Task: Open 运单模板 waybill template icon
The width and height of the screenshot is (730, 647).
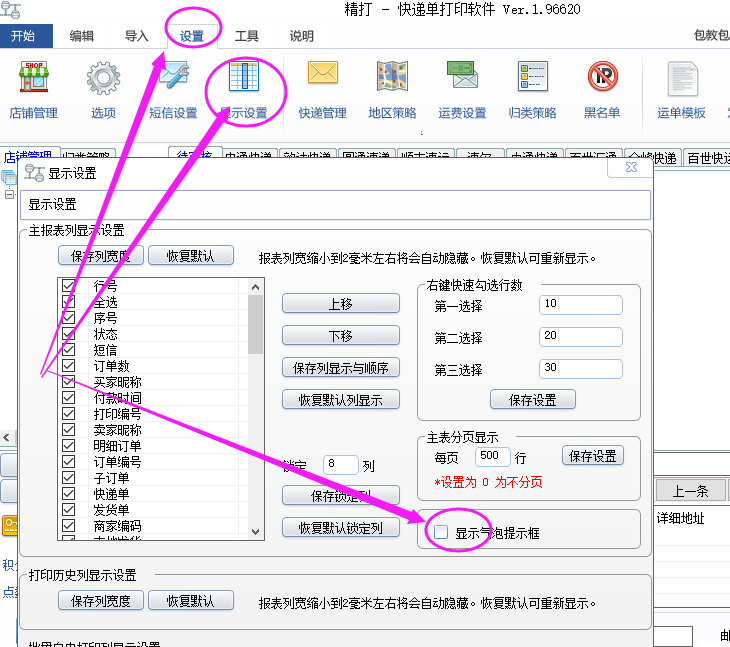Action: 681,78
